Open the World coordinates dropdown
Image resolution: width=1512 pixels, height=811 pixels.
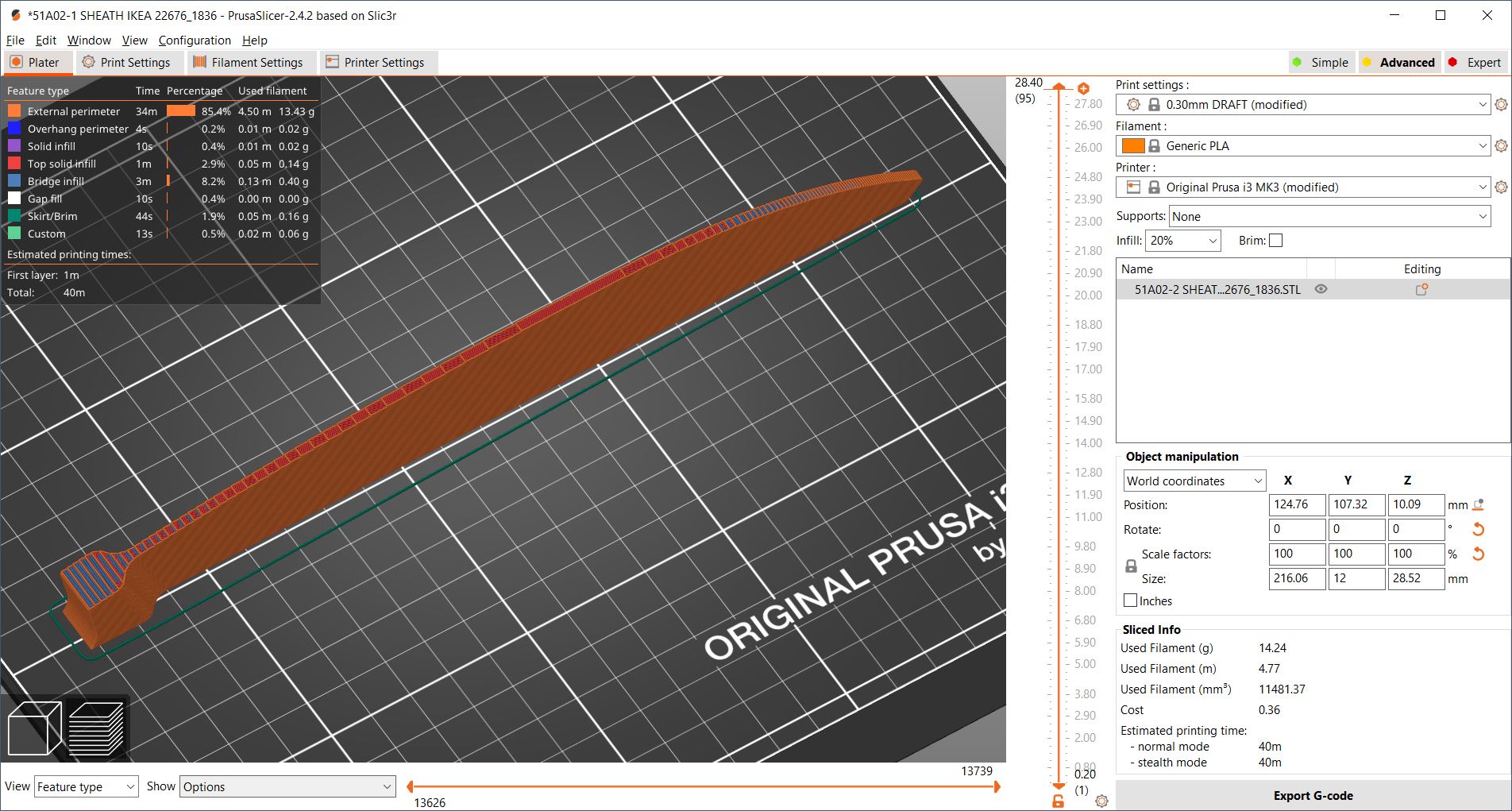pyautogui.click(x=1194, y=481)
